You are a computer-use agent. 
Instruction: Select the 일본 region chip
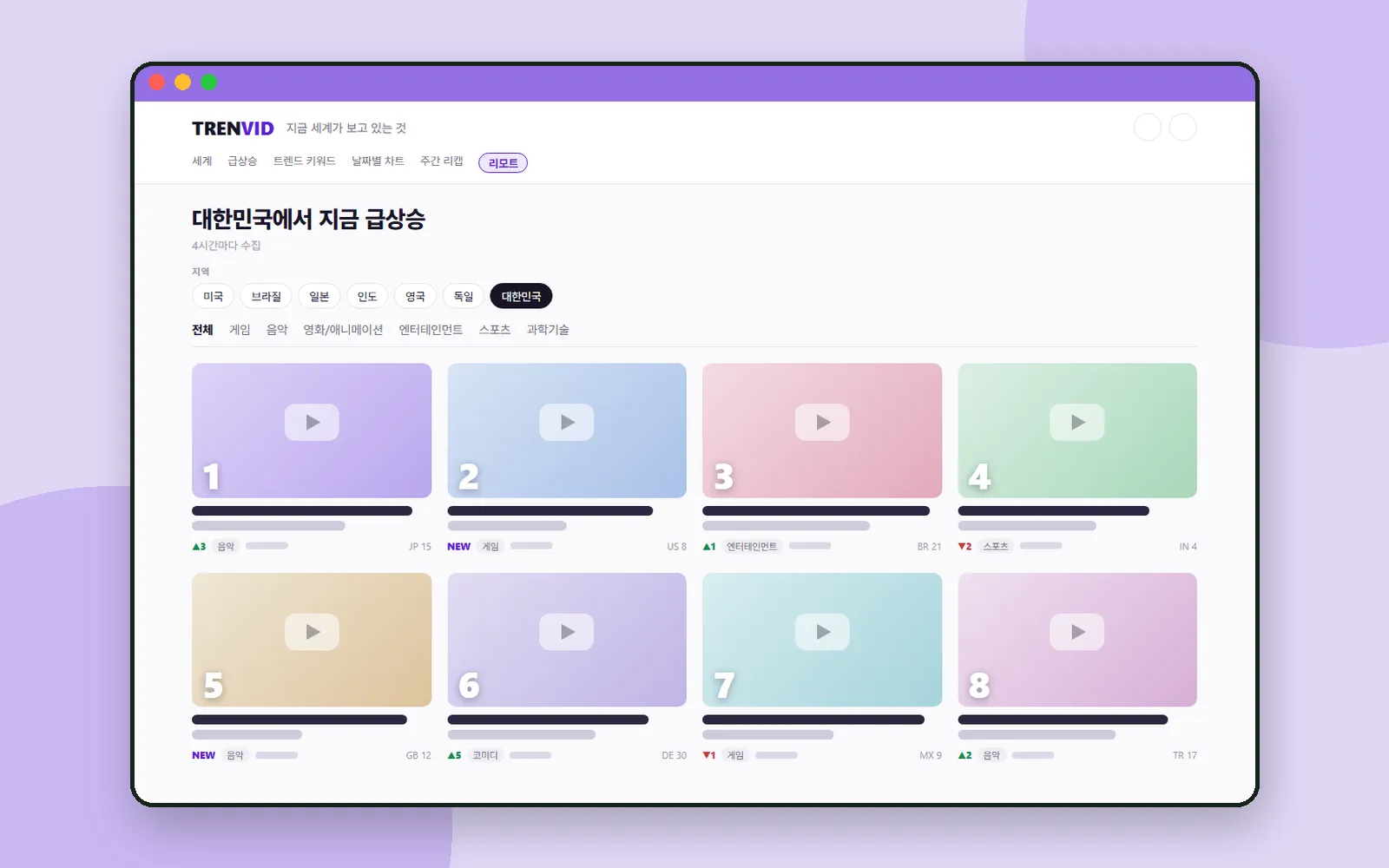(x=319, y=296)
